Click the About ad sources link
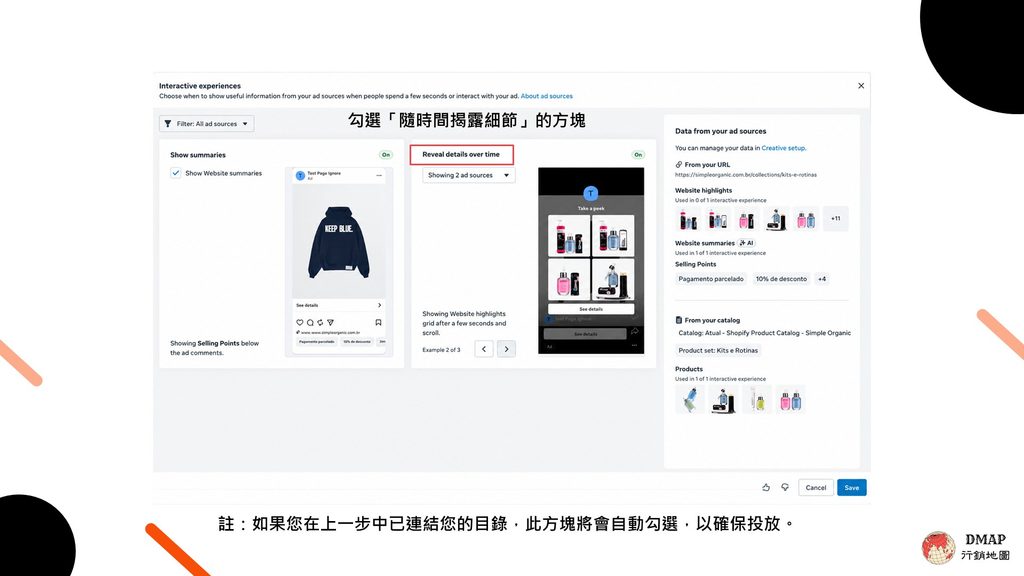Viewport: 1024px width, 576px height. pyautogui.click(x=547, y=96)
